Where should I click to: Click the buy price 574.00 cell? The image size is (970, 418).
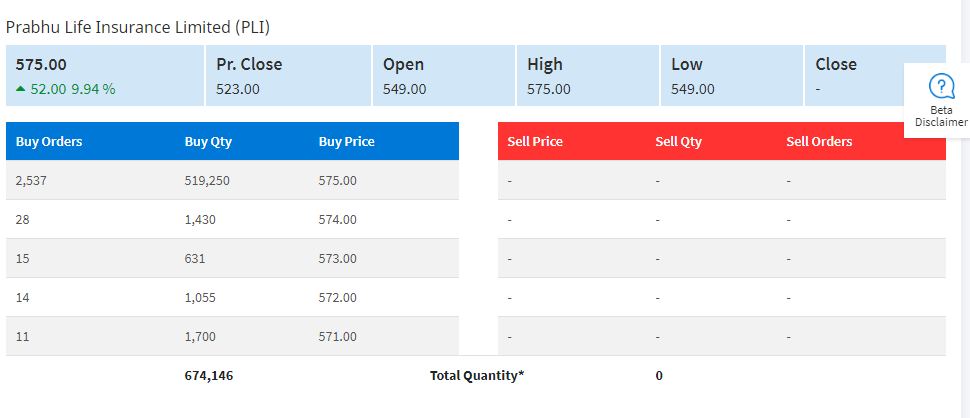tap(338, 220)
